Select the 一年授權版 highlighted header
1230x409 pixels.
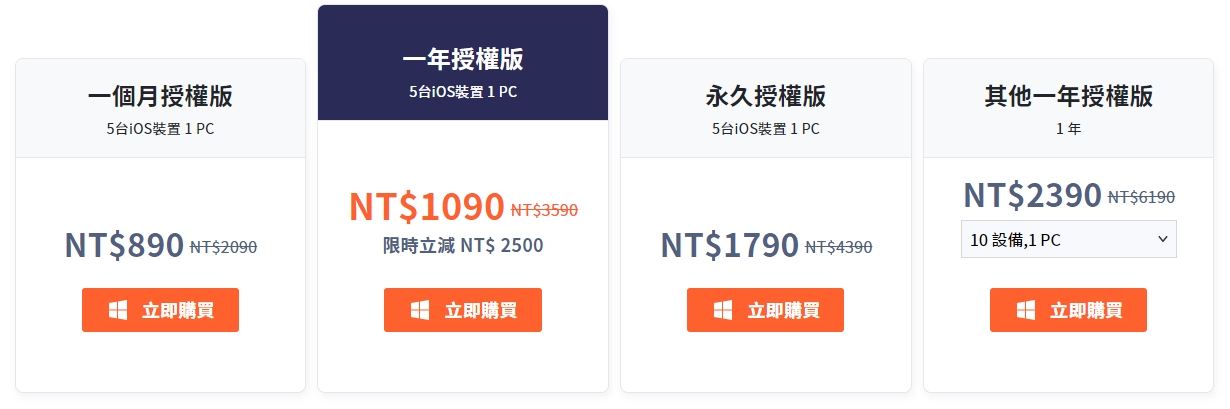pyautogui.click(x=463, y=63)
